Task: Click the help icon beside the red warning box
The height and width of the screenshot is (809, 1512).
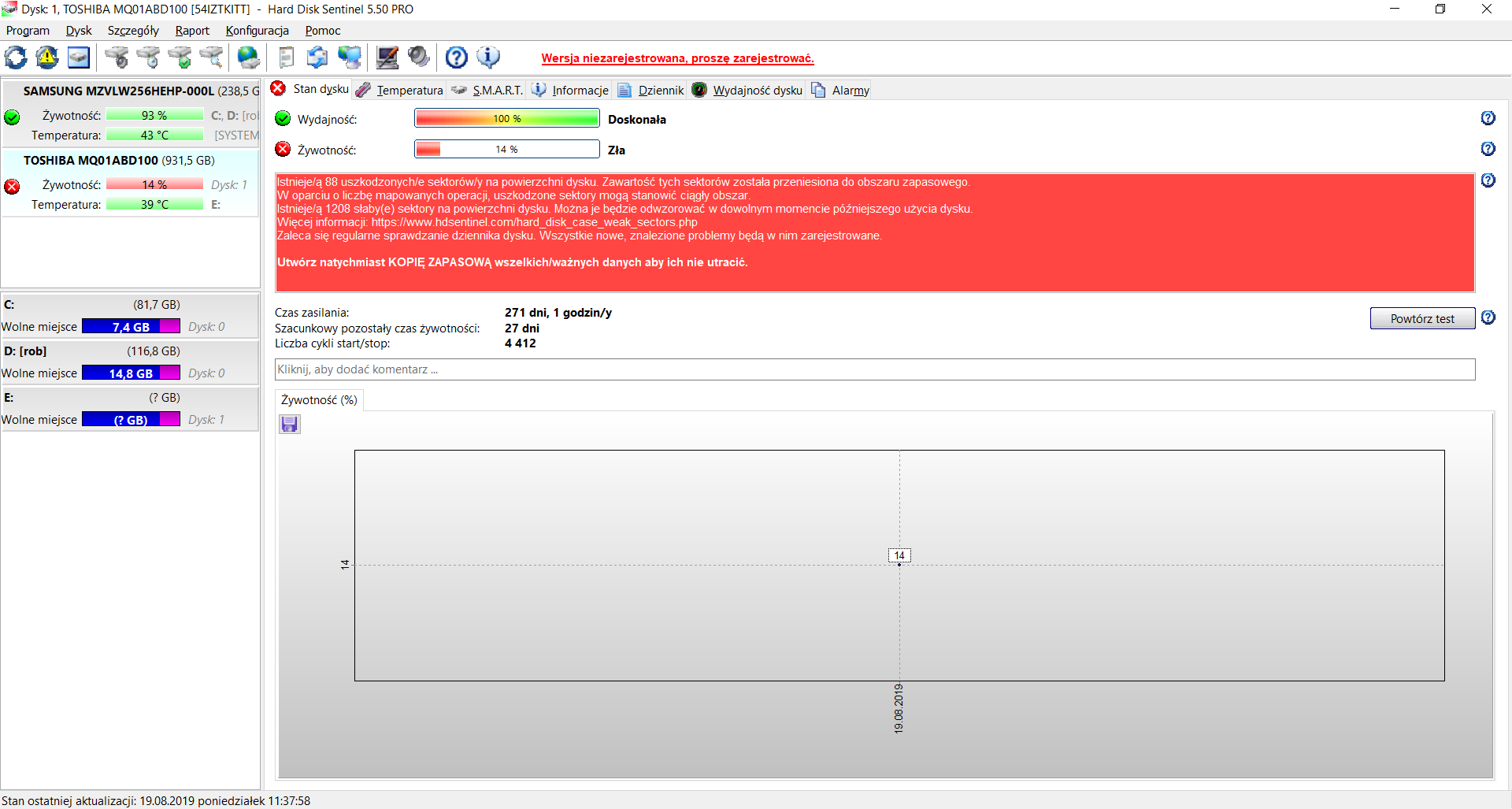Action: (x=1488, y=180)
